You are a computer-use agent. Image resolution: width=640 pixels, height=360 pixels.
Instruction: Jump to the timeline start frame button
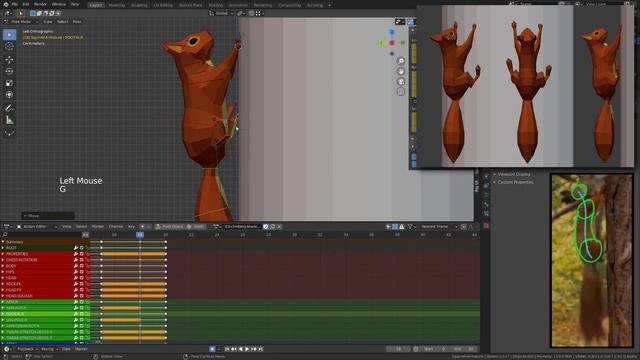point(227,349)
